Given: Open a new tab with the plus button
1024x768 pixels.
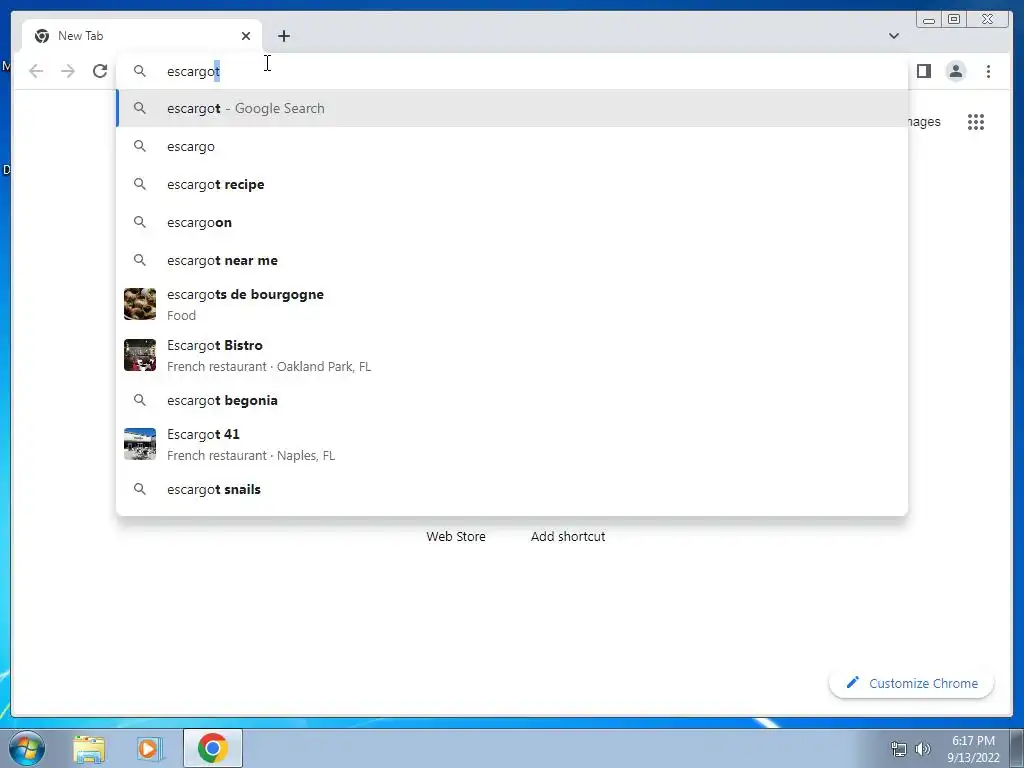Looking at the screenshot, I should (x=283, y=36).
